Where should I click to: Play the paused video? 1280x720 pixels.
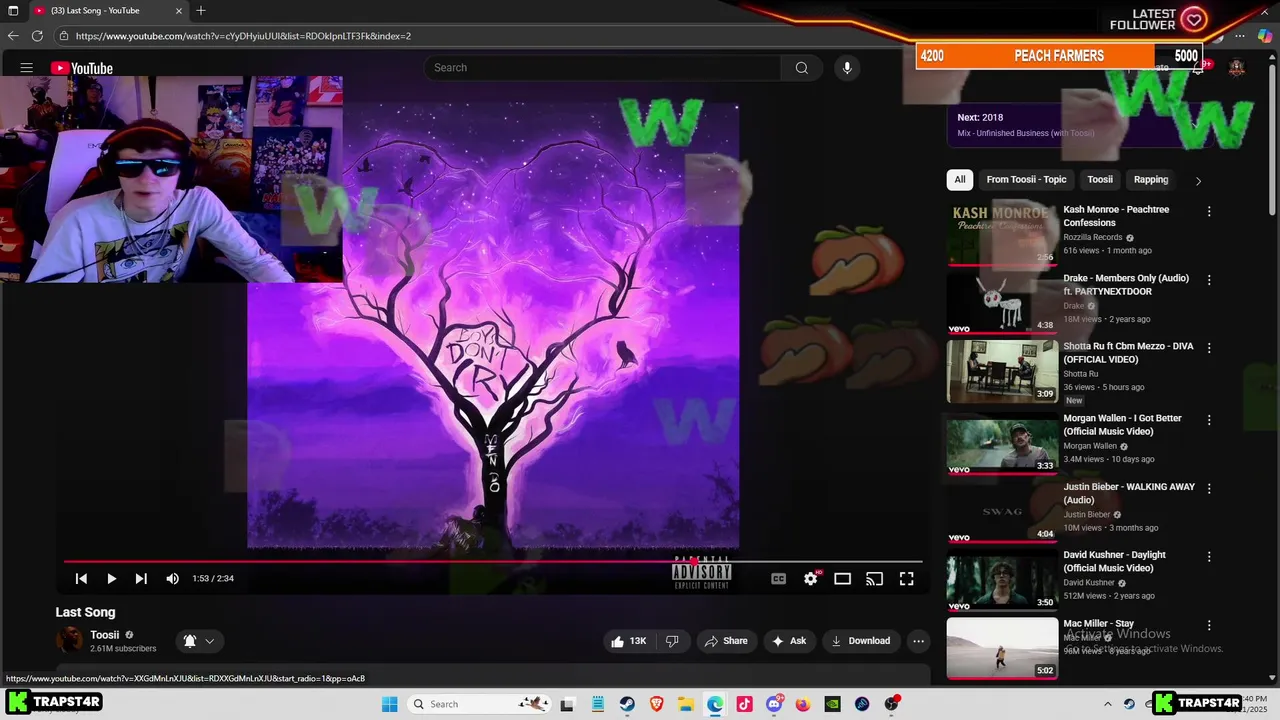(x=111, y=579)
